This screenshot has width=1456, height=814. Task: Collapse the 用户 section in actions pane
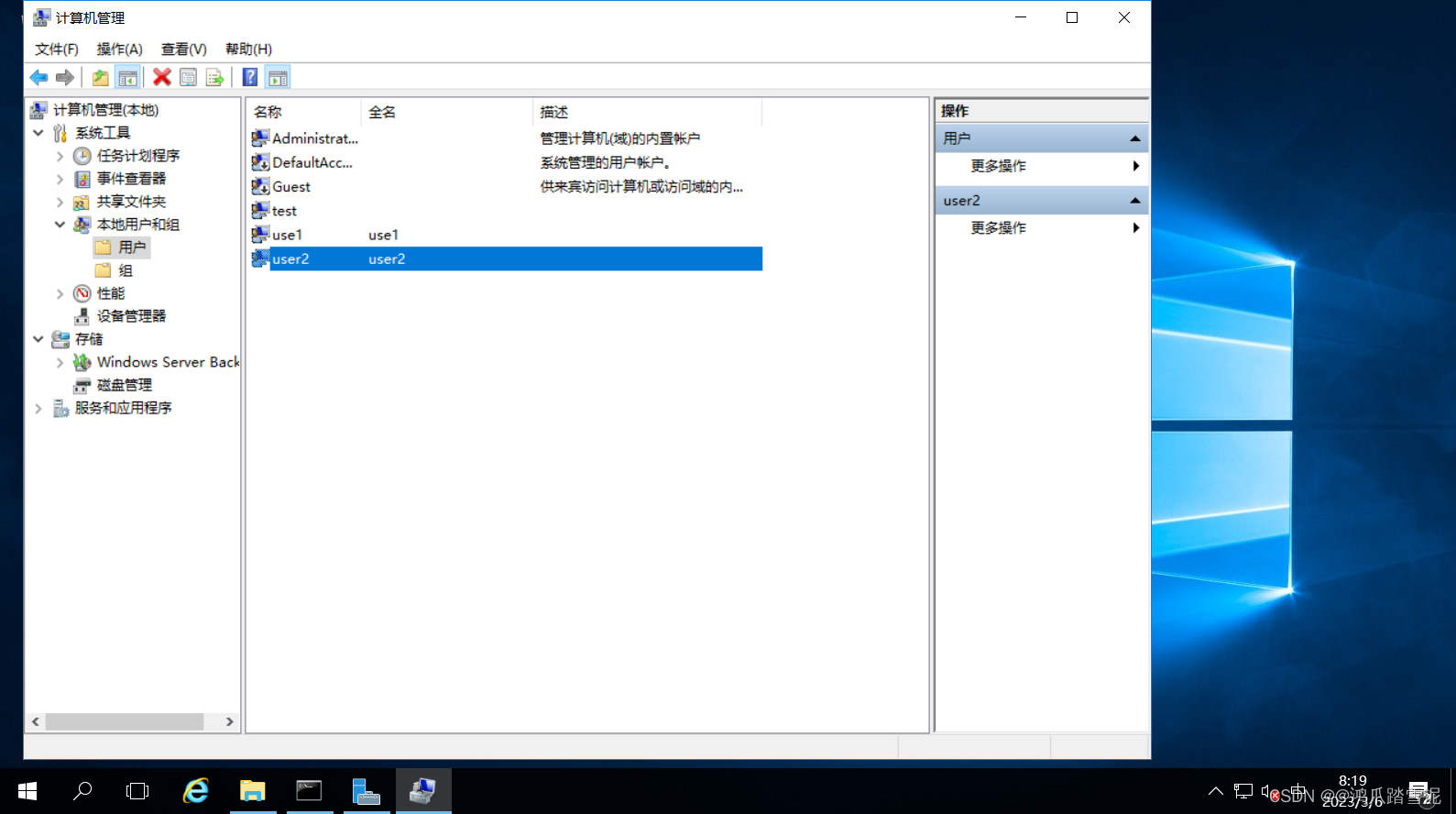coord(1135,138)
